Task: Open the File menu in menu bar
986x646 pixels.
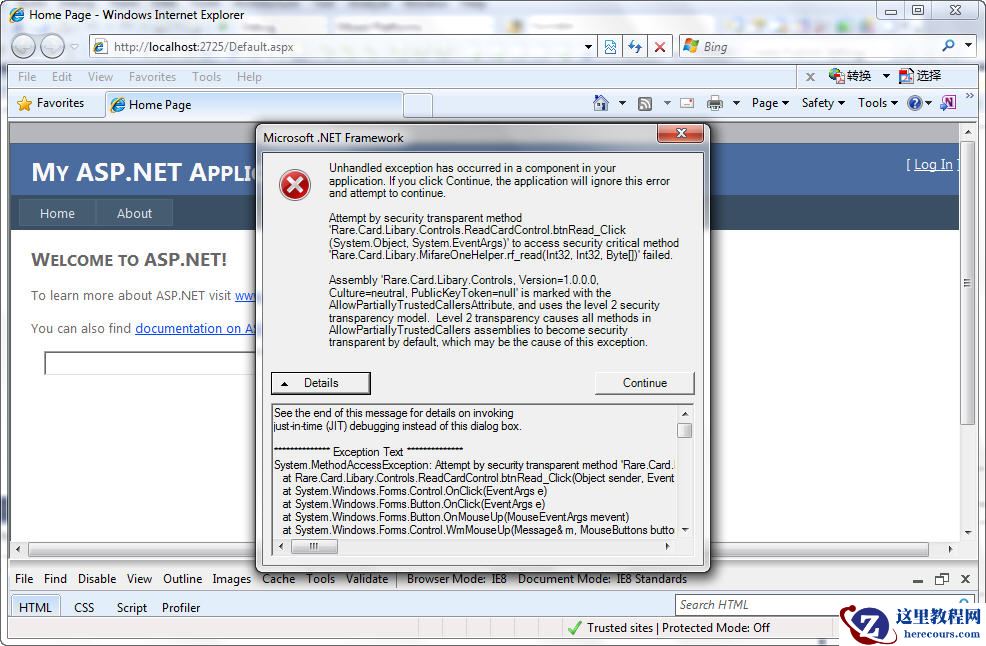Action: pos(27,77)
